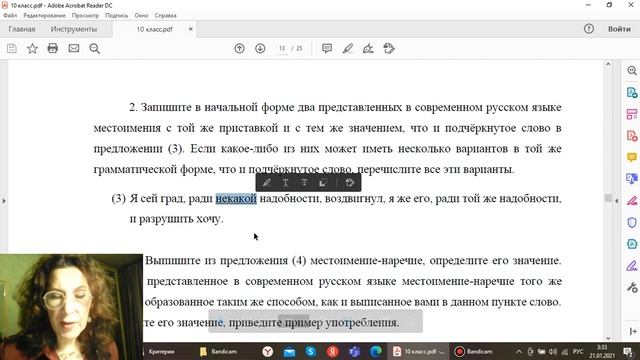Screen dimensions: 640x360
Task: Open Organize Pages tool in sidebar
Action: point(632,114)
